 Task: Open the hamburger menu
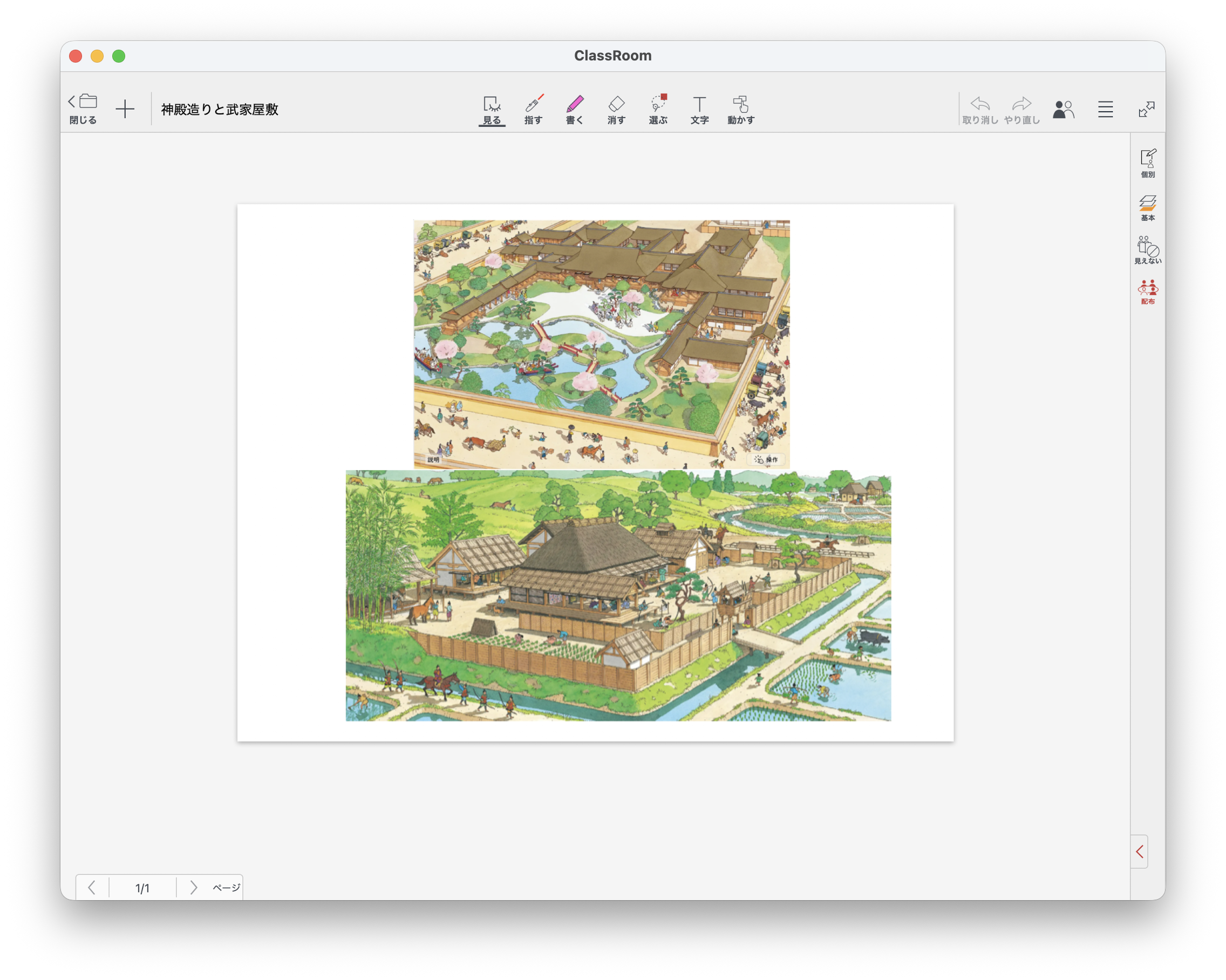pos(1105,109)
